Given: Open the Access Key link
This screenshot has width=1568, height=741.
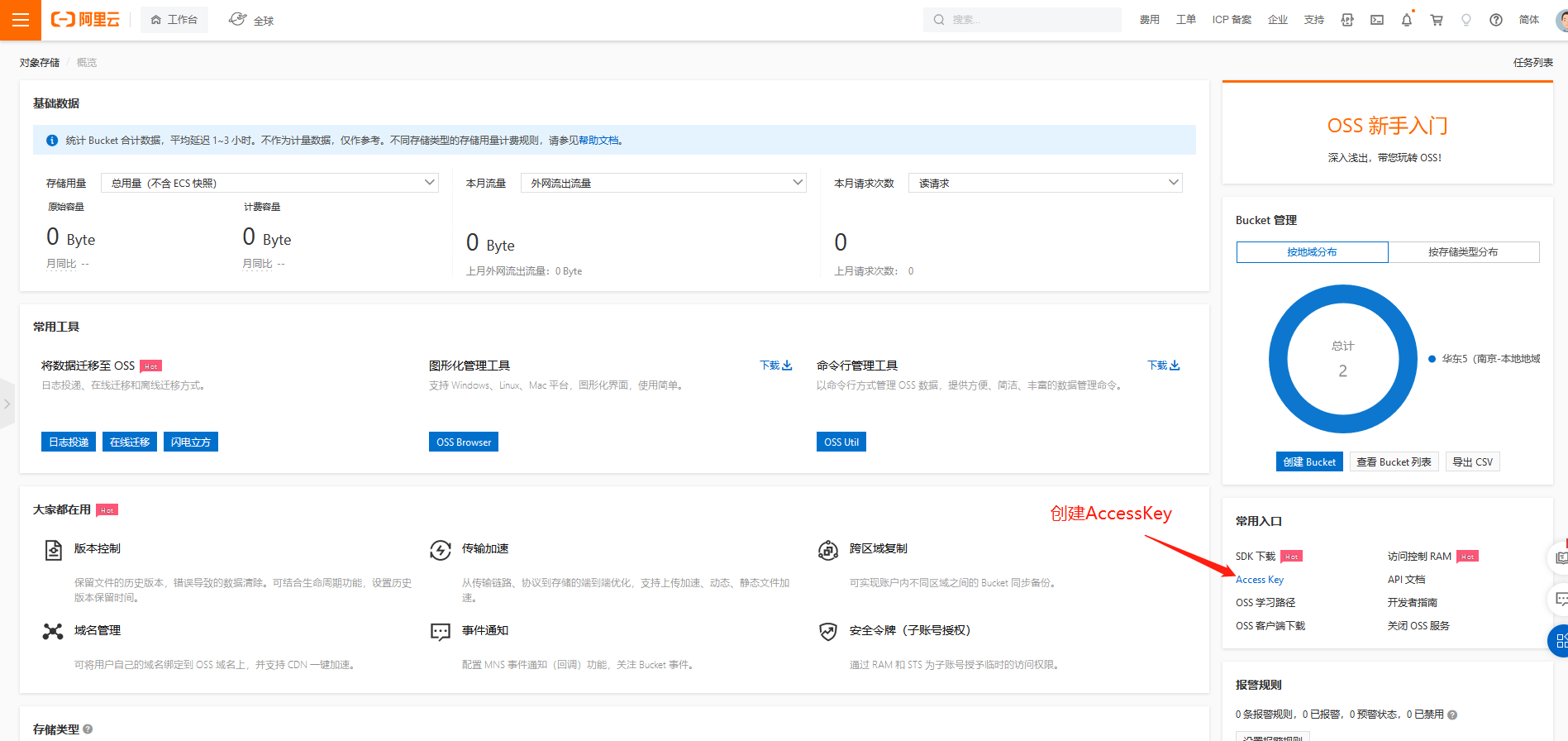Looking at the screenshot, I should click(1260, 580).
